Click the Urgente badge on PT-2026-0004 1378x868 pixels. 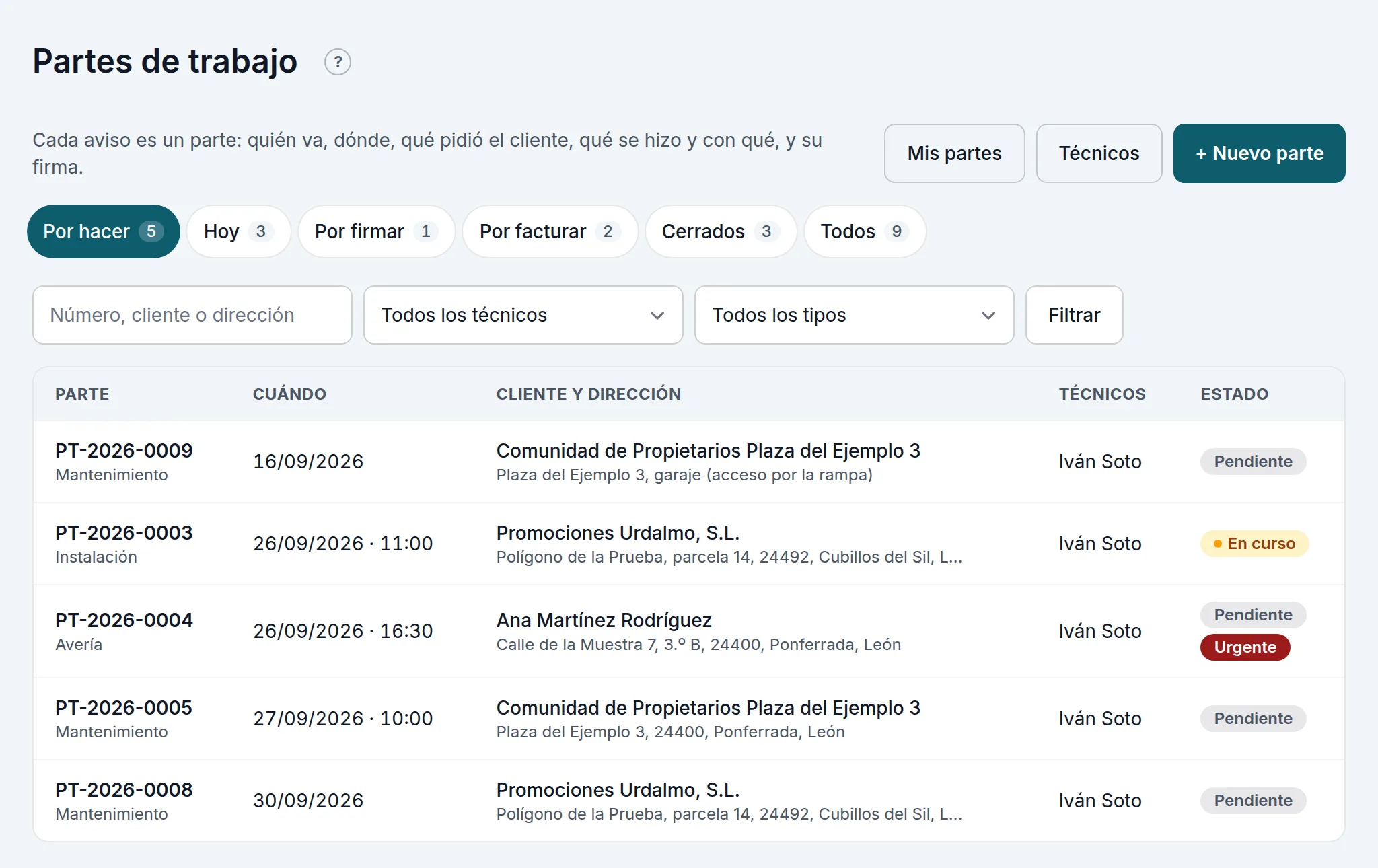coord(1245,647)
